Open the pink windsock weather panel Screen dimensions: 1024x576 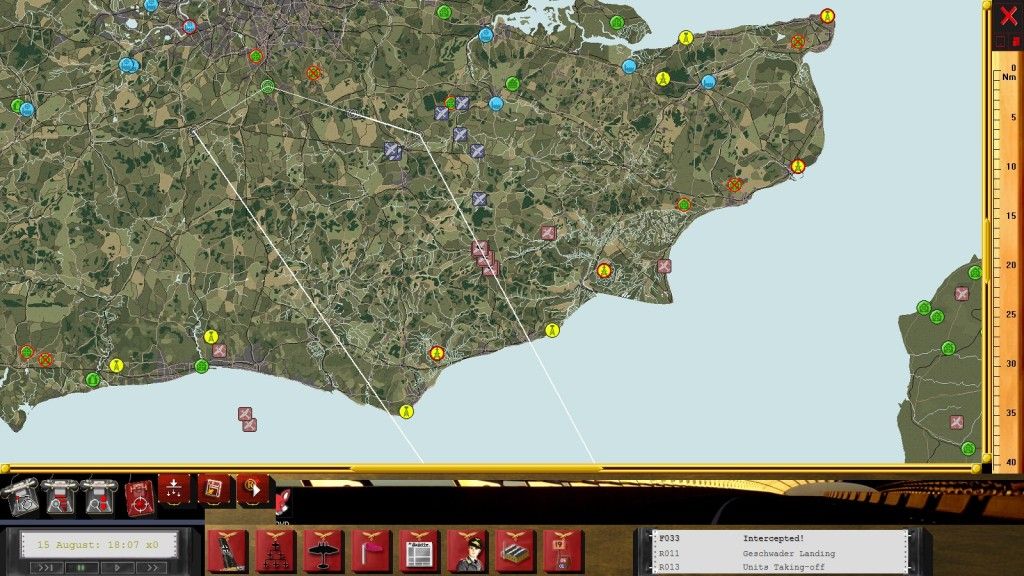click(x=372, y=552)
